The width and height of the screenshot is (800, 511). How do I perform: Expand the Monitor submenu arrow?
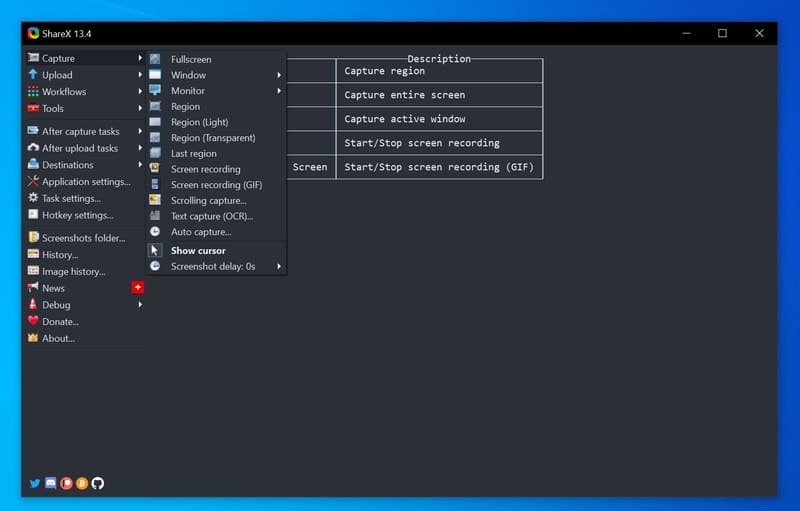click(279, 91)
